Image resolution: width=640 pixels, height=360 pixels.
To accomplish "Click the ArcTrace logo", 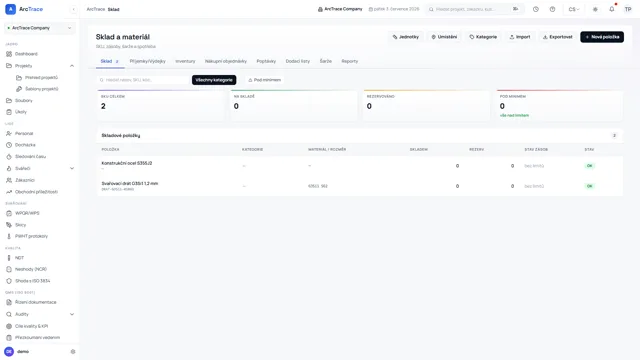I will point(24,9).
